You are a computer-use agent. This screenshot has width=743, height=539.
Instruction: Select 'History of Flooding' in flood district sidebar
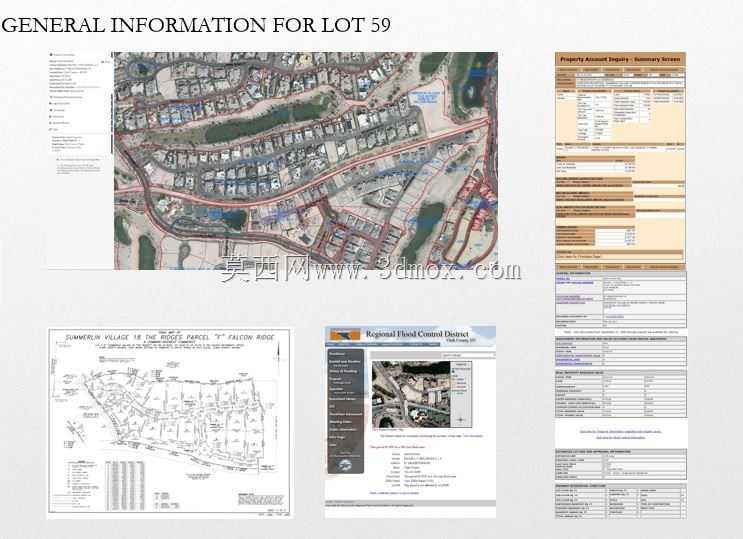(345, 371)
